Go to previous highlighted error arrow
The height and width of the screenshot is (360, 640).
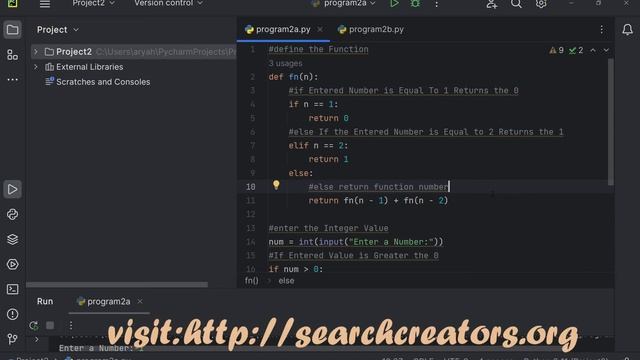(x=593, y=50)
